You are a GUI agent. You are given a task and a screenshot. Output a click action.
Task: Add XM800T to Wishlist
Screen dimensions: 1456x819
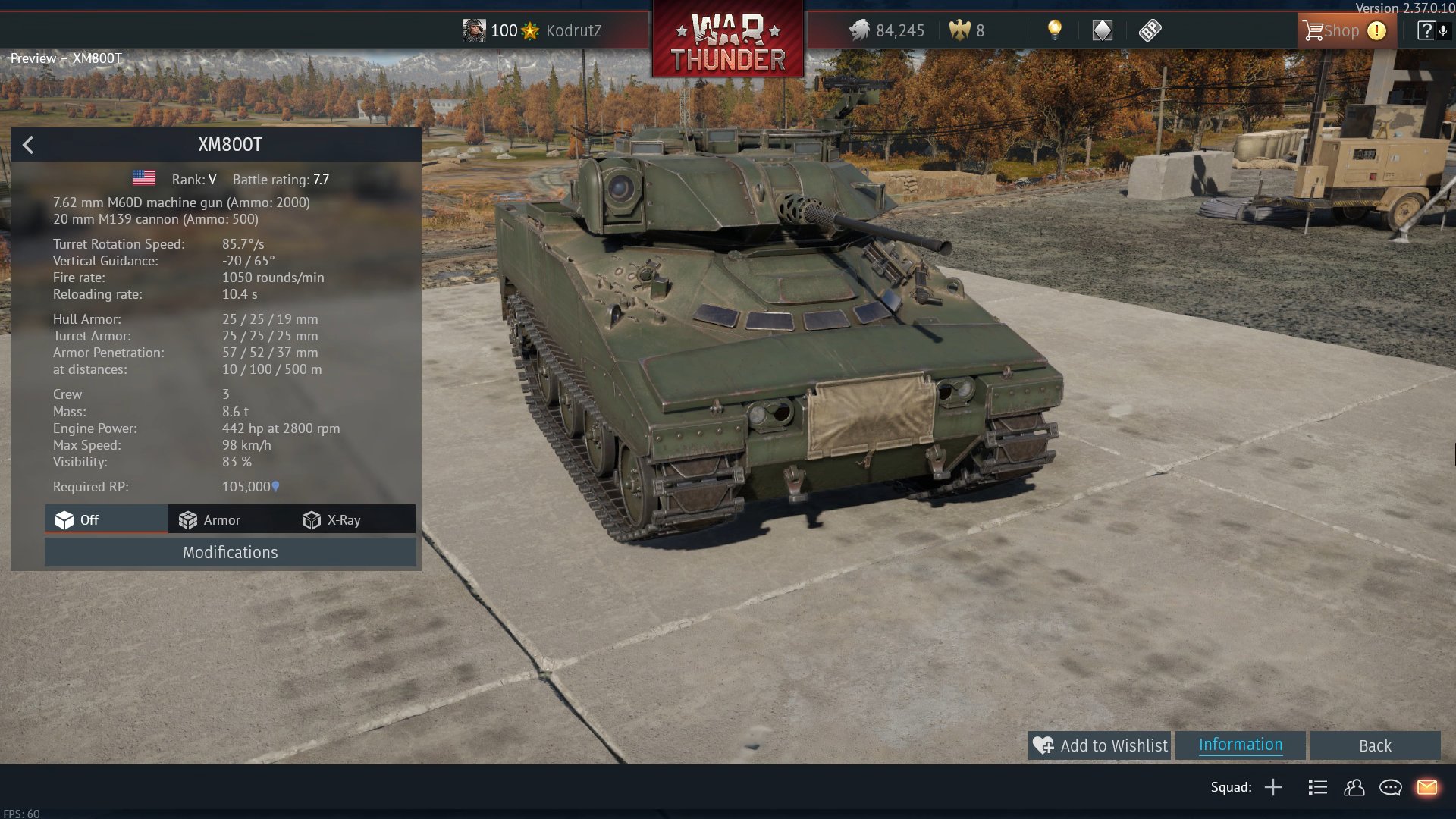point(1100,745)
